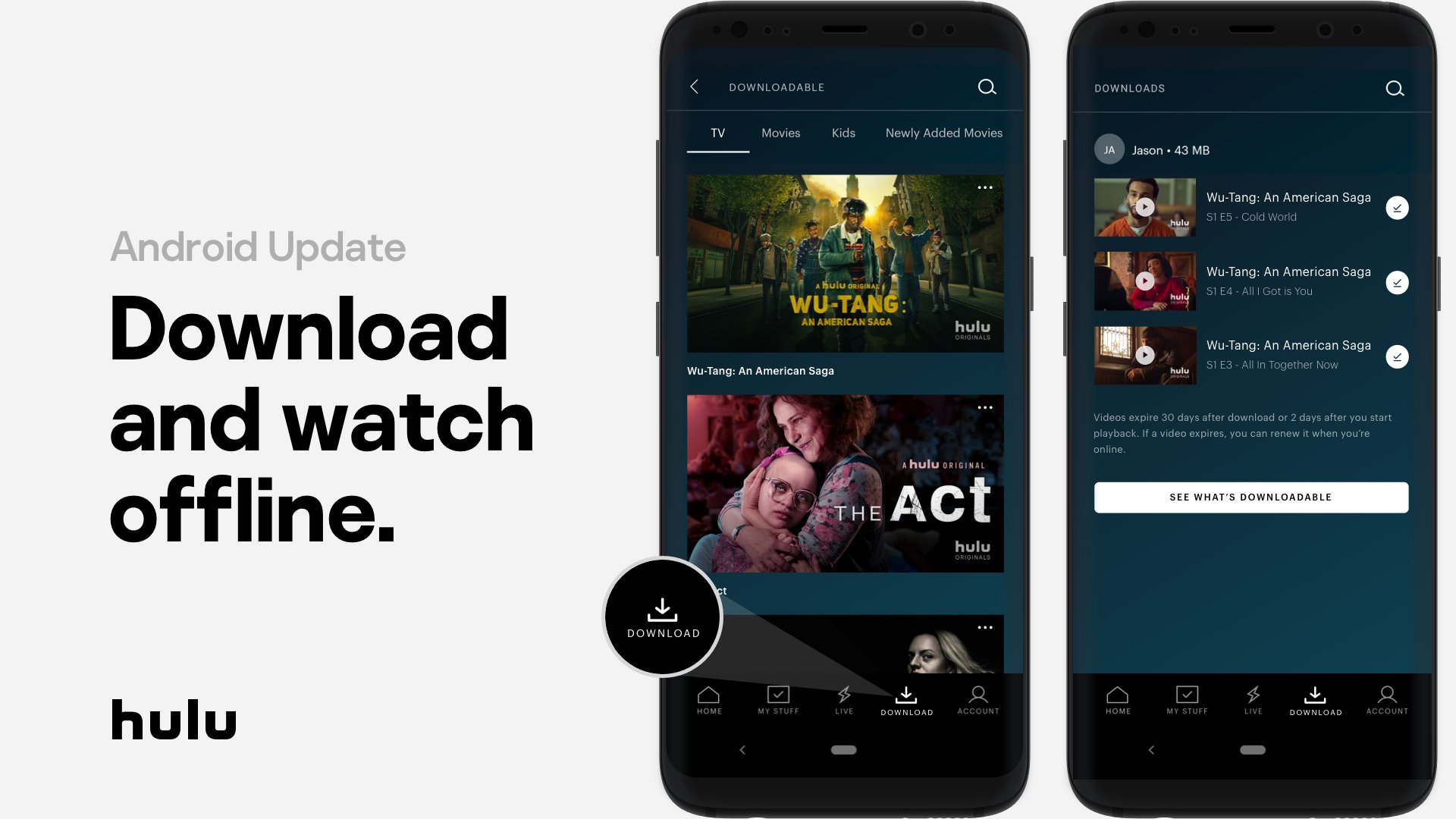Image resolution: width=1456 pixels, height=819 pixels.
Task: Tap the Search icon on Downloads screen
Action: pyautogui.click(x=1395, y=88)
